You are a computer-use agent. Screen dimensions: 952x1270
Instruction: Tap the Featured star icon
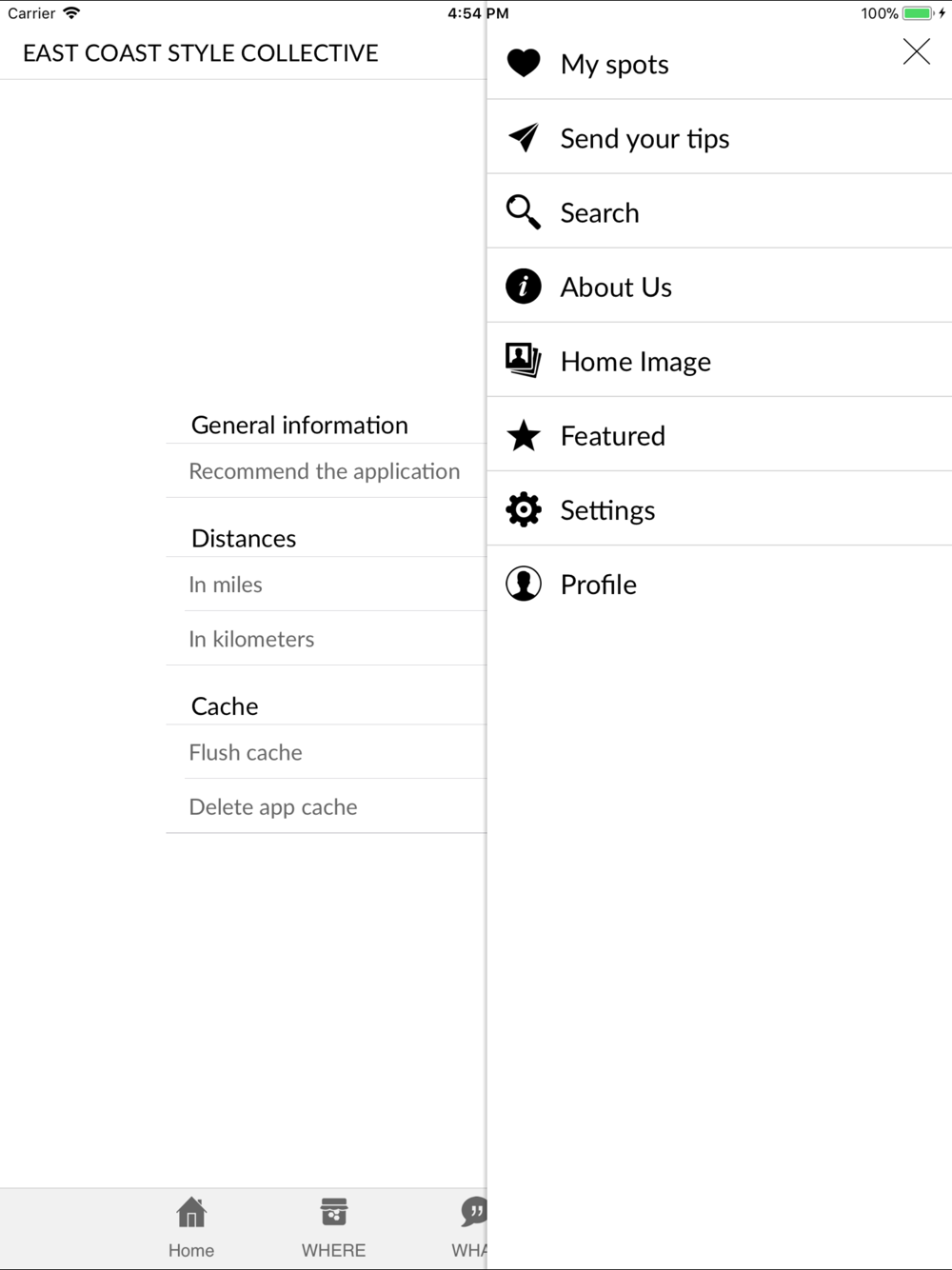coord(524,435)
